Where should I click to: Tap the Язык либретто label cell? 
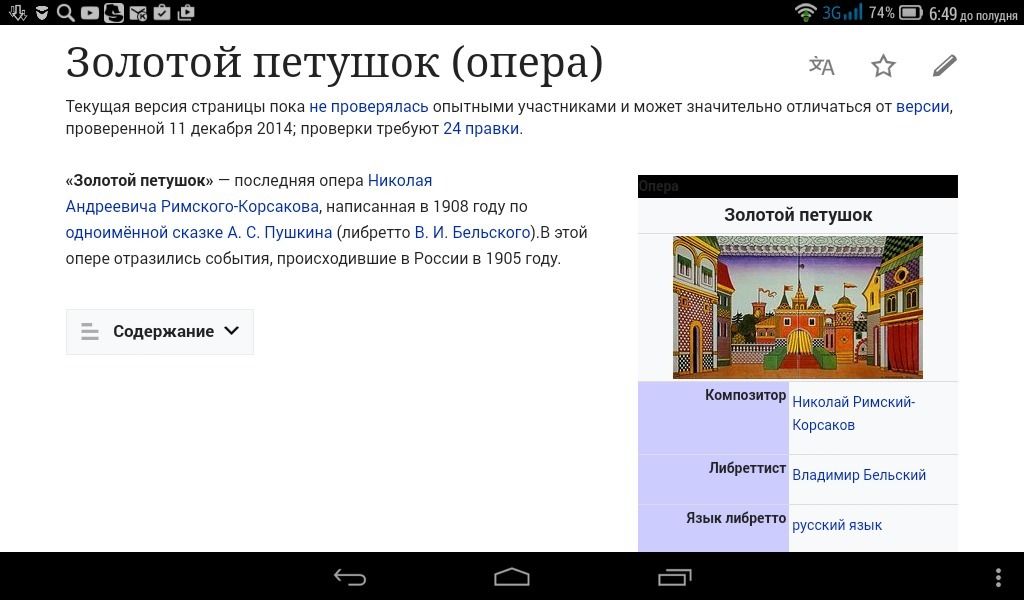(x=713, y=528)
